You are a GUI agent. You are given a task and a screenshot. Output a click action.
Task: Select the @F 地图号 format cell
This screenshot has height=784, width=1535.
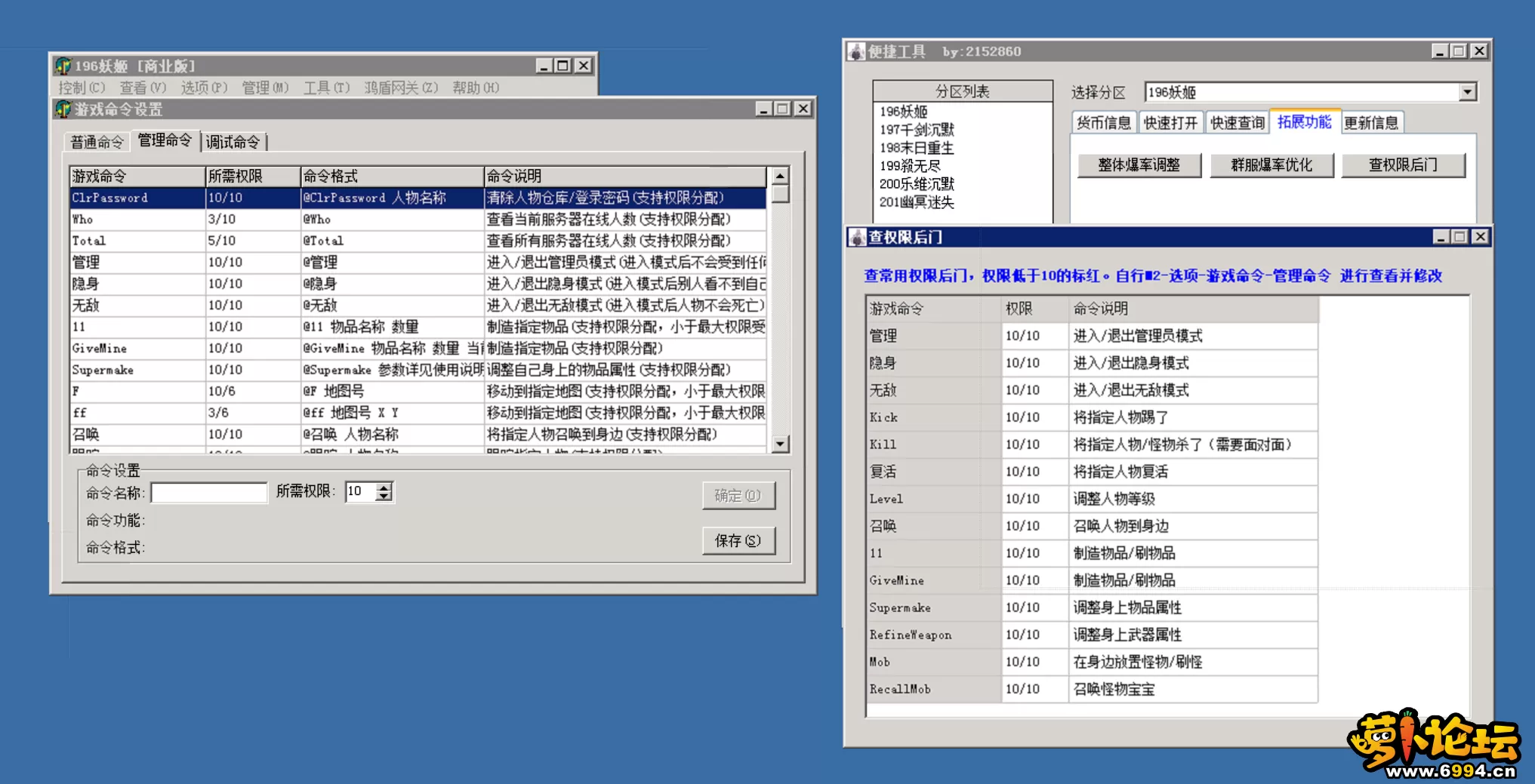(x=392, y=392)
